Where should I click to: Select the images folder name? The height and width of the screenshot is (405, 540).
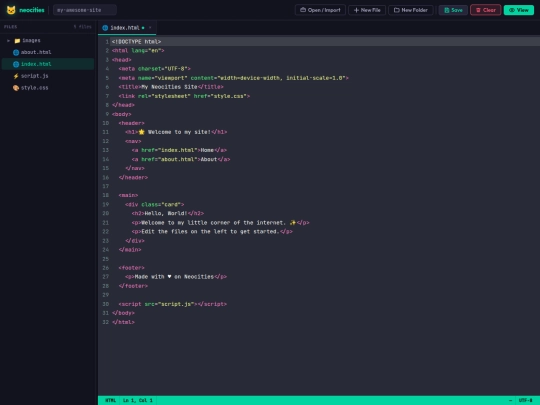(x=31, y=41)
